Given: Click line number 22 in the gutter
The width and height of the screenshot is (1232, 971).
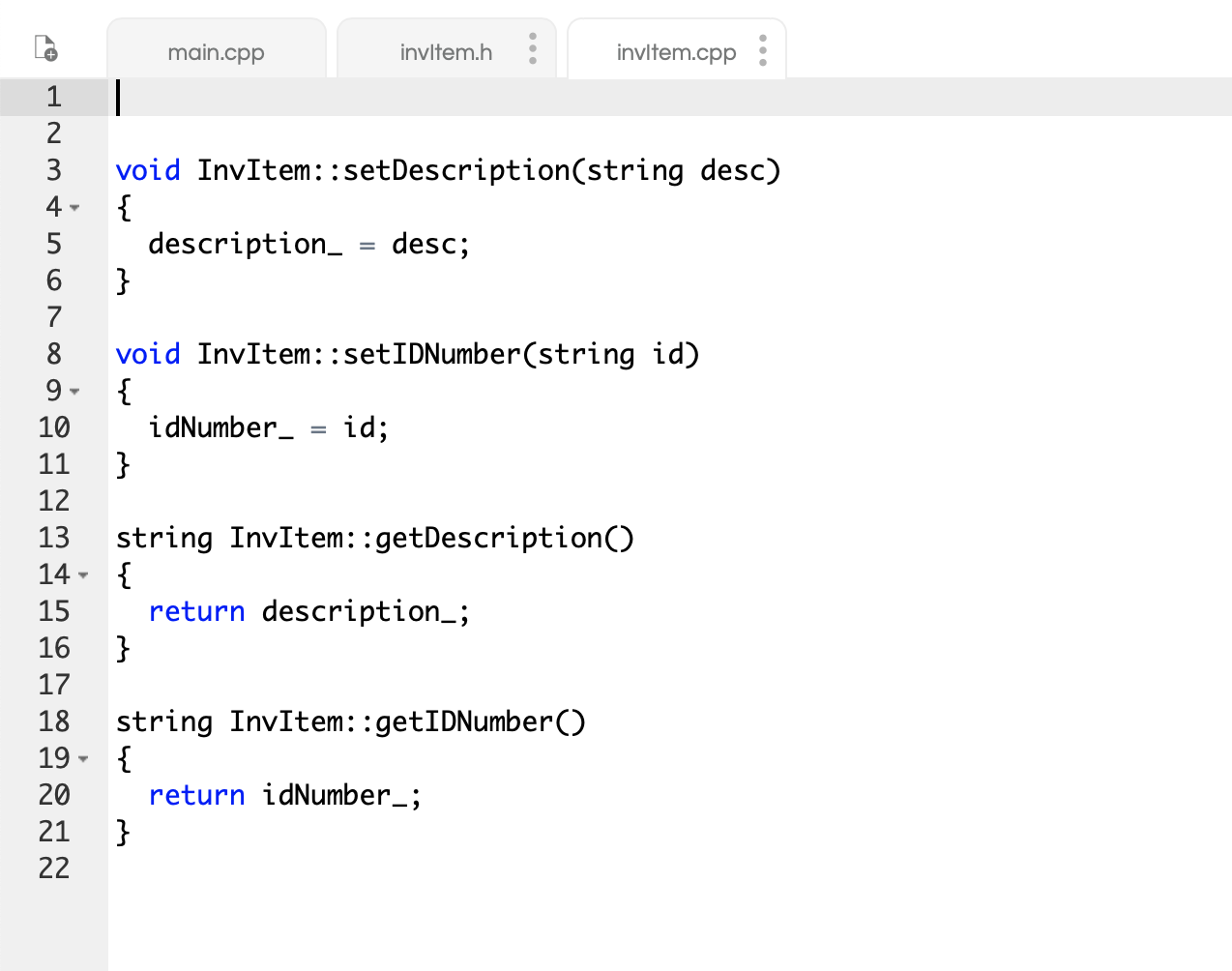Looking at the screenshot, I should [54, 868].
